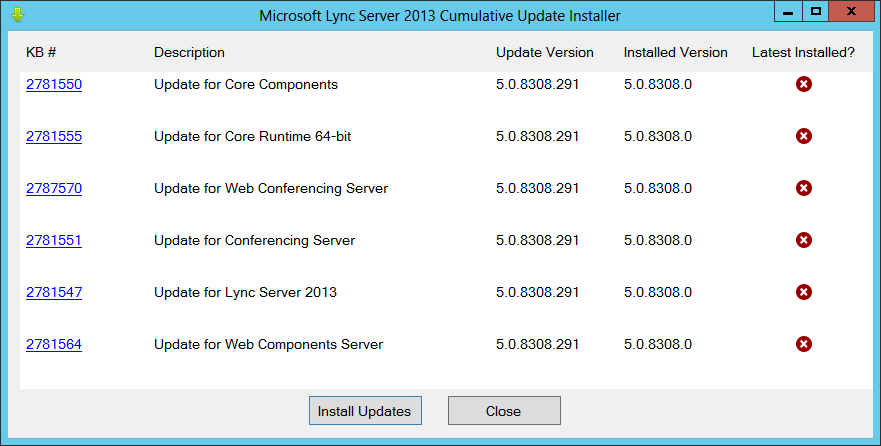Select 'Update for Web Conferencing Server' text
881x446 pixels.
tap(271, 188)
